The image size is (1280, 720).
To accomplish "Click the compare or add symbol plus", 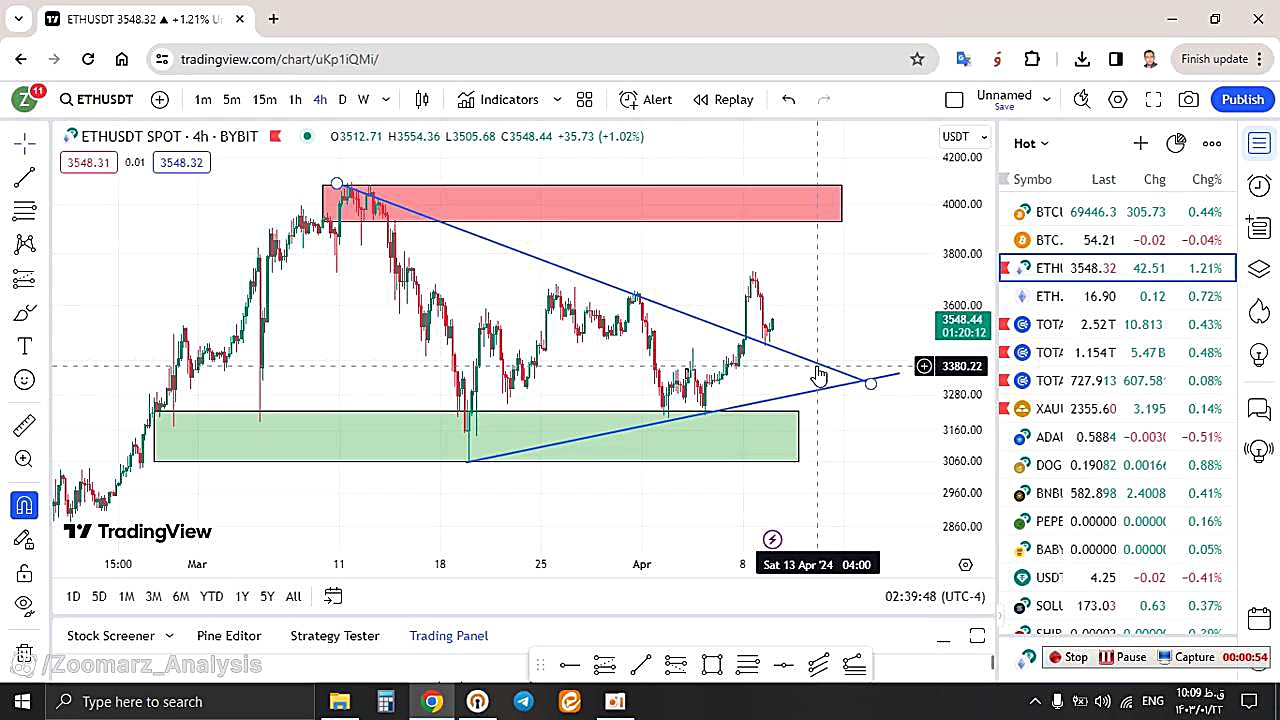I will click(x=160, y=99).
